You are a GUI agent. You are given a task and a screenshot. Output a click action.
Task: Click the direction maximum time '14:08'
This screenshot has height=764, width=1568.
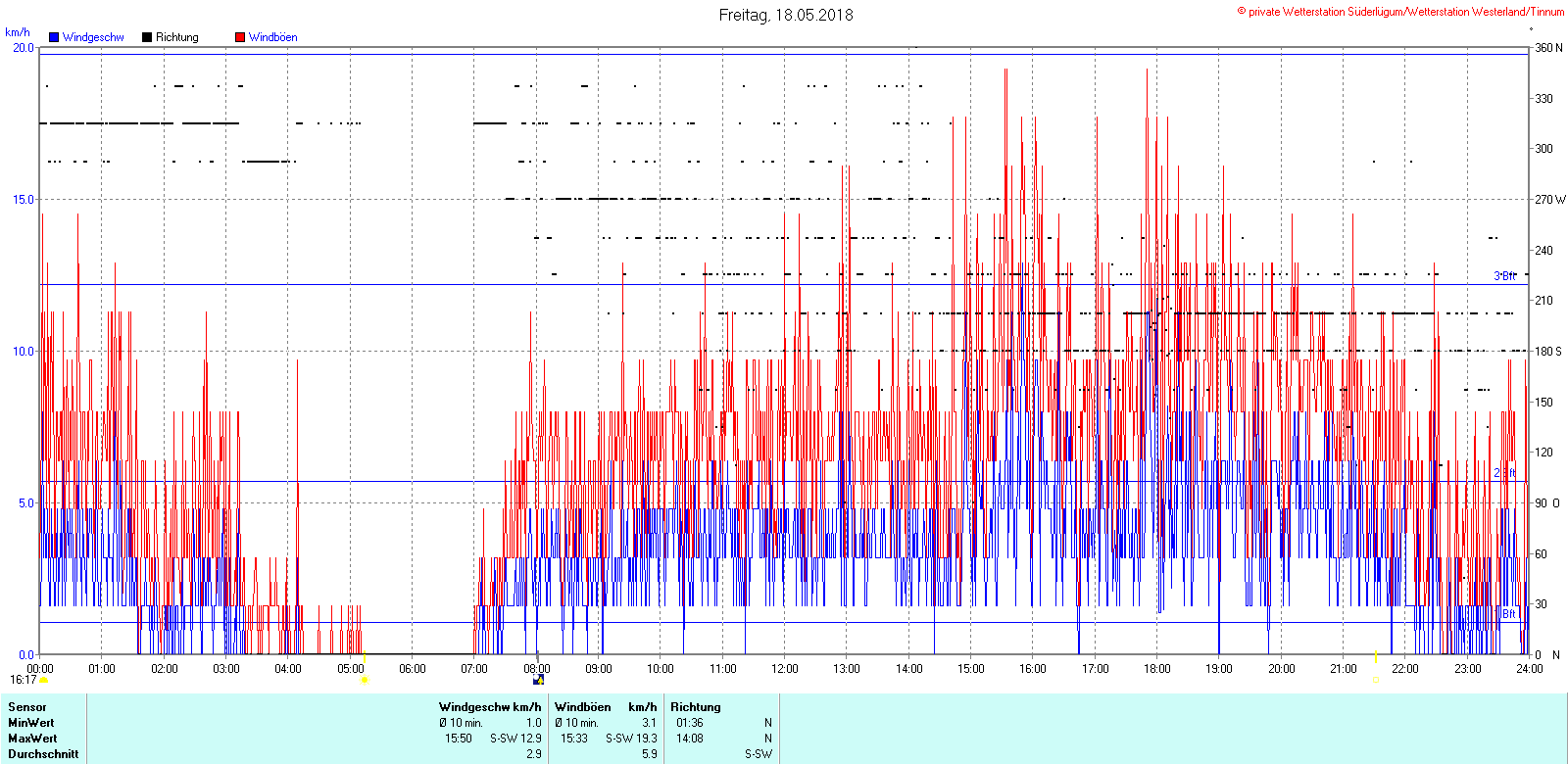click(x=690, y=739)
